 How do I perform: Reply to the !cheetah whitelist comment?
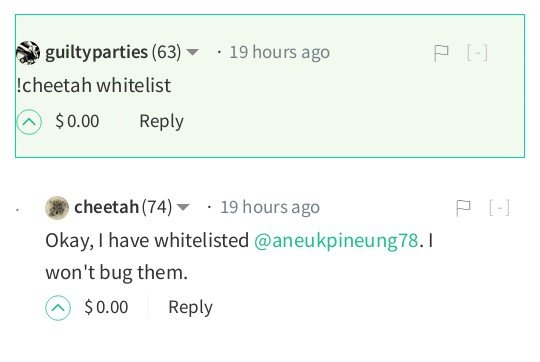pyautogui.click(x=162, y=122)
